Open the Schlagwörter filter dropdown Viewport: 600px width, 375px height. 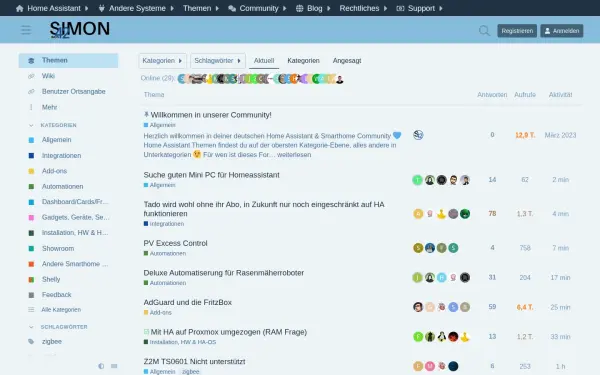tap(218, 61)
